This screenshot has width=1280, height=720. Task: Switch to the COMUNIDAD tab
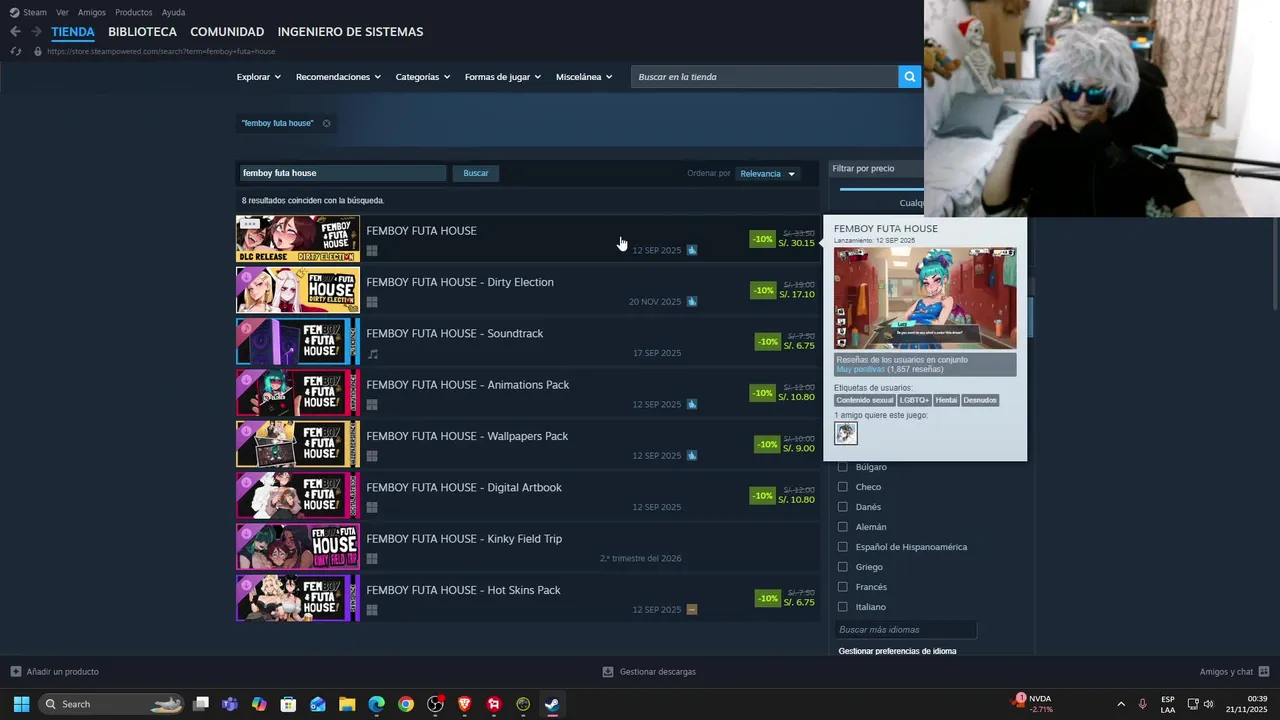tap(227, 32)
